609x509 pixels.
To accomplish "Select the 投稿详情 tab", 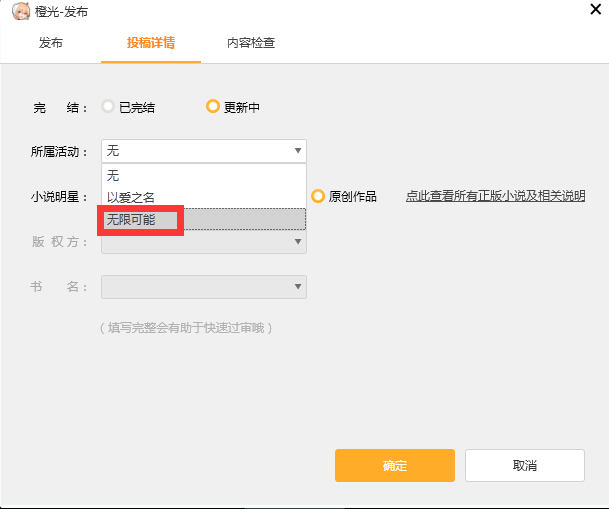I will tap(151, 43).
